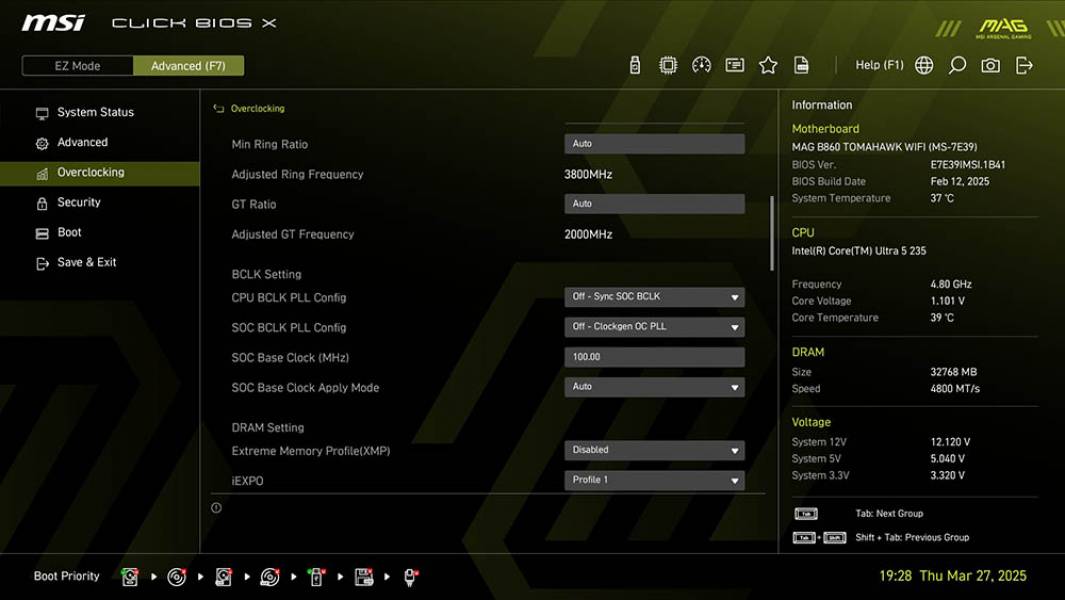This screenshot has width=1065, height=600.
Task: Click BIOS build date Feb 12, 2025
Action: tap(960, 181)
